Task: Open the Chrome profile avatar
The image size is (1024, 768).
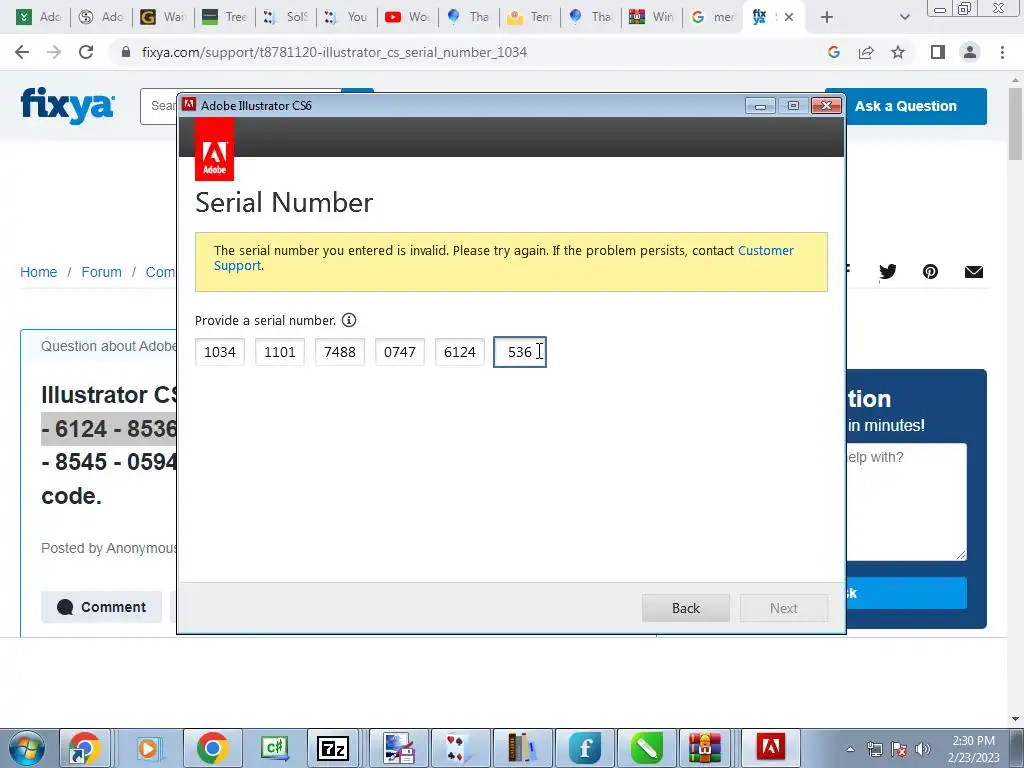Action: point(970,52)
